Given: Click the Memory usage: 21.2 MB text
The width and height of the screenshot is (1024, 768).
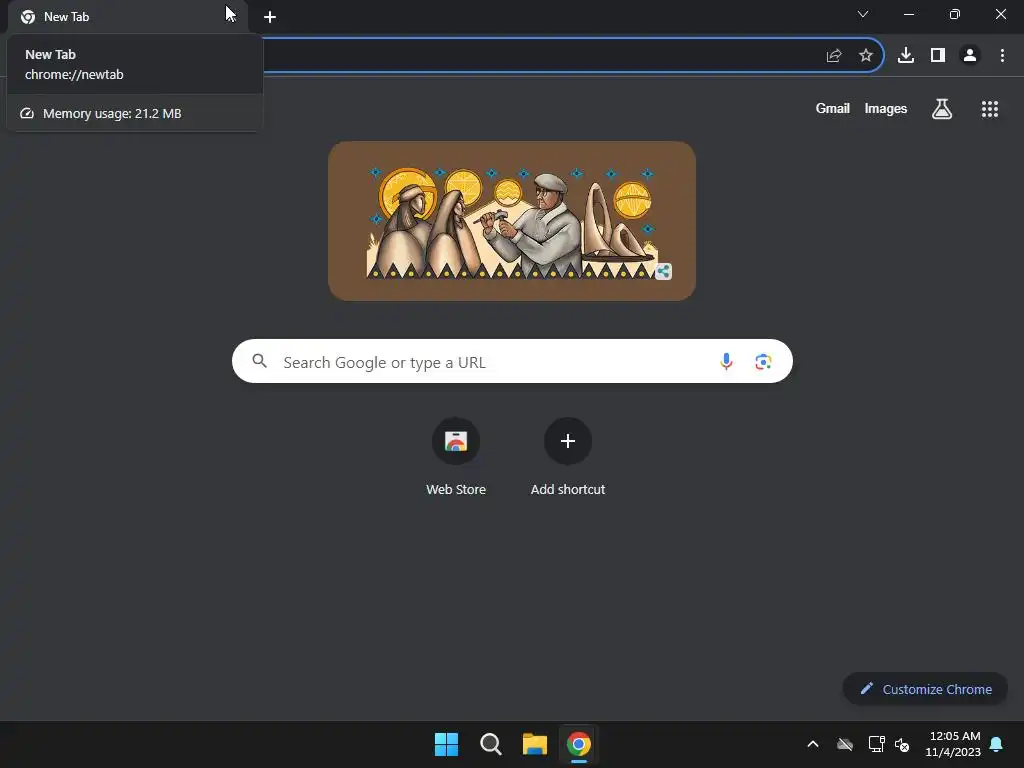Looking at the screenshot, I should [112, 114].
